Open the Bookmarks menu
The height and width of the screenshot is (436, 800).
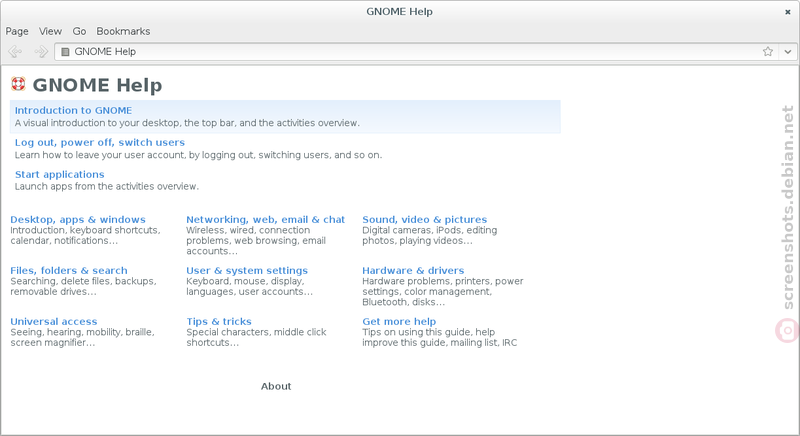(123, 31)
